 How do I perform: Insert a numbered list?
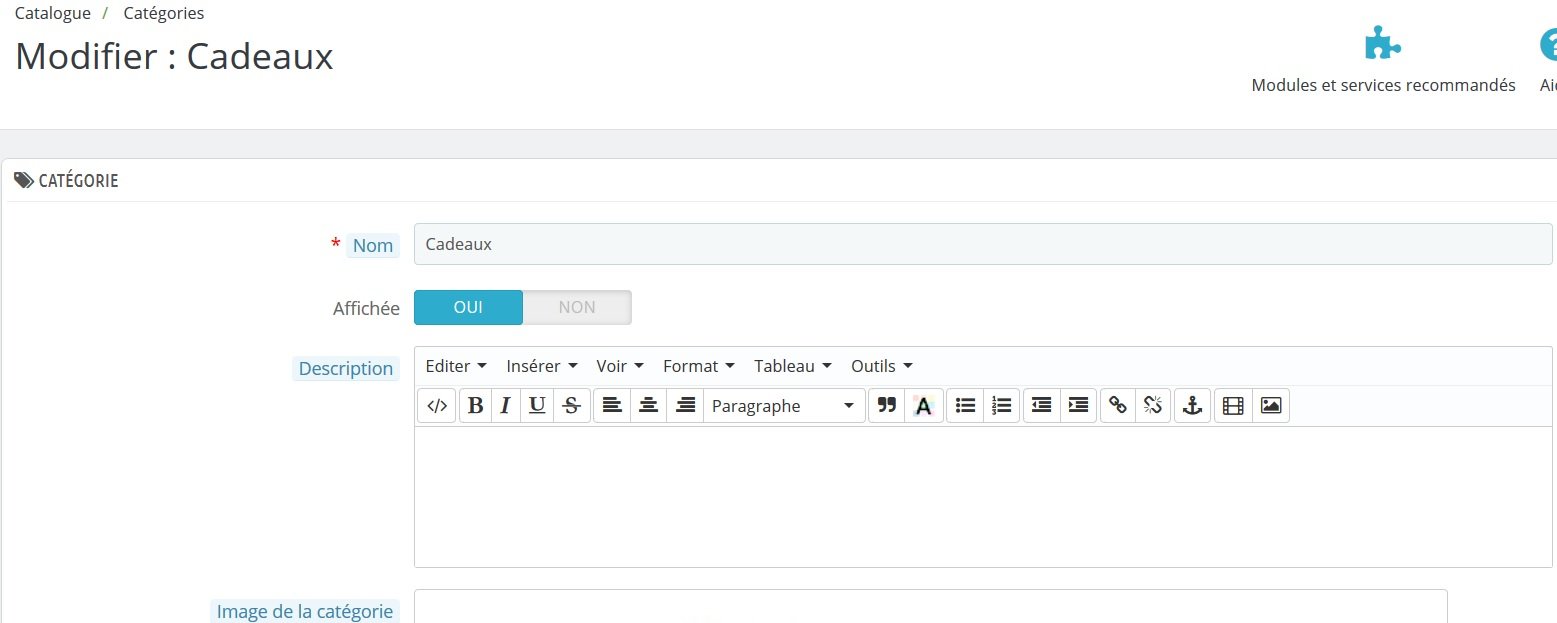point(1001,405)
